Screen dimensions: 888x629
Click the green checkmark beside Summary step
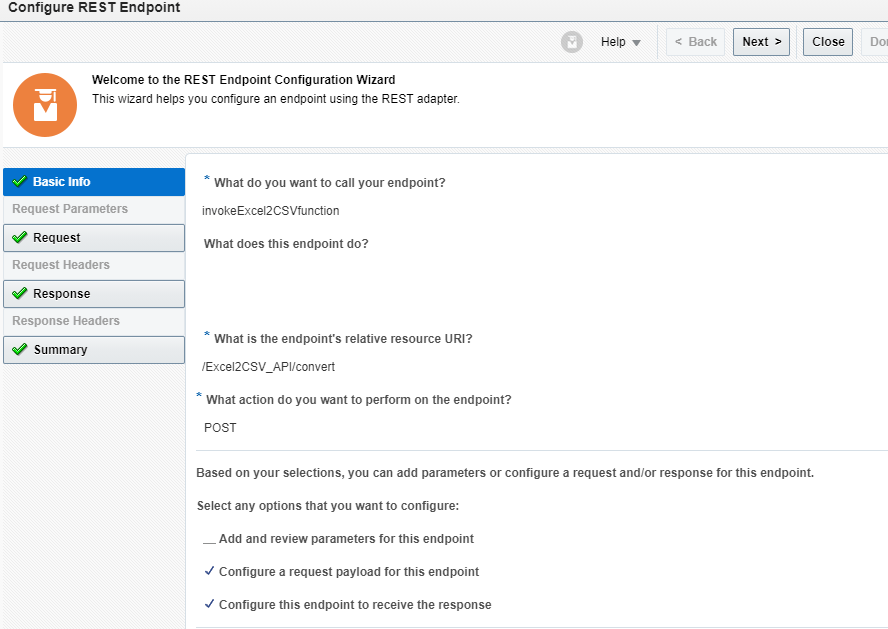click(x=19, y=350)
